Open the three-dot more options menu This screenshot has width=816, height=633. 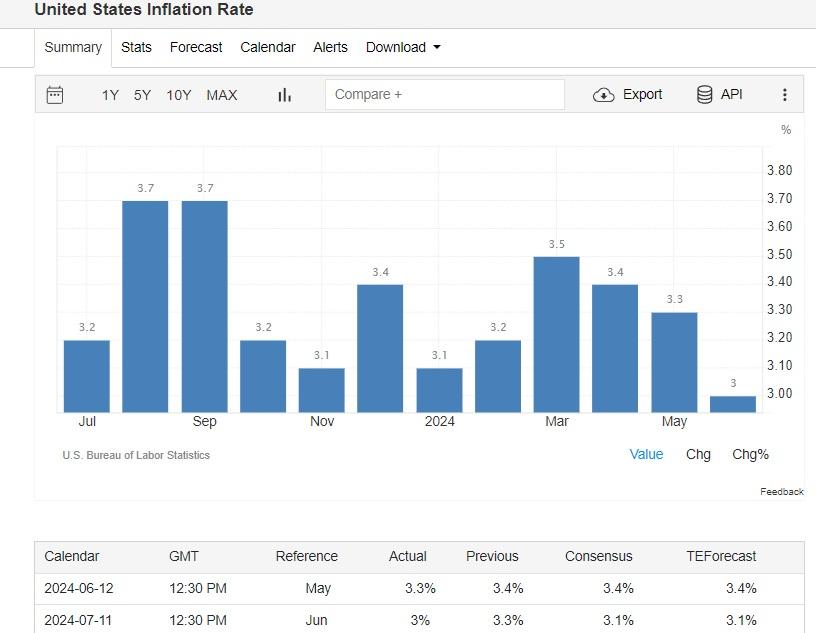pyautogui.click(x=784, y=95)
